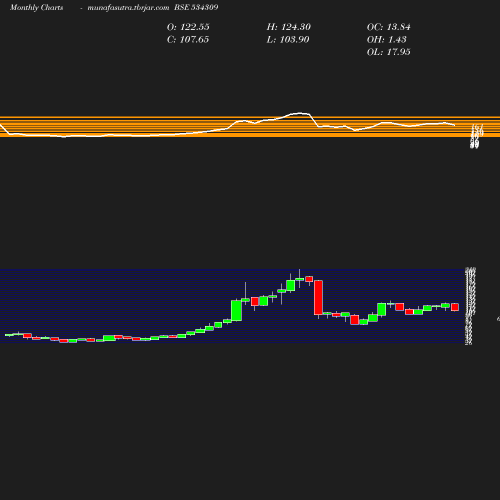Image resolution: width=500 pixels, height=500 pixels.
Task: Click the close price 'C: 107.65'
Action: [x=188, y=40]
